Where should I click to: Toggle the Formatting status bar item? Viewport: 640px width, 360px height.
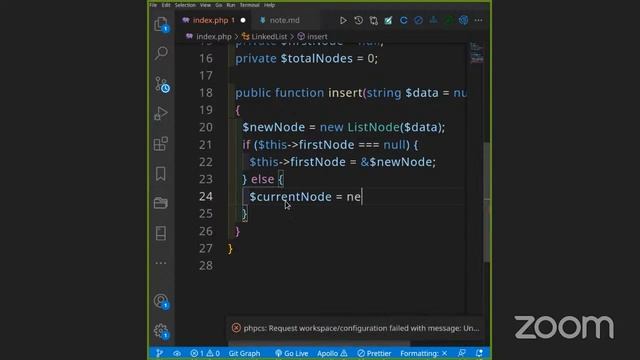tap(424, 353)
